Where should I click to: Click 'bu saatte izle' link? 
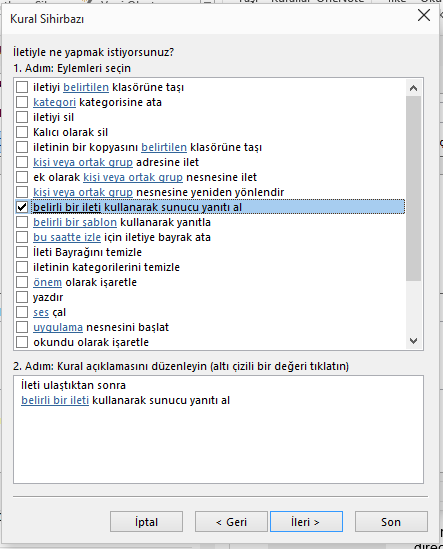[67, 237]
